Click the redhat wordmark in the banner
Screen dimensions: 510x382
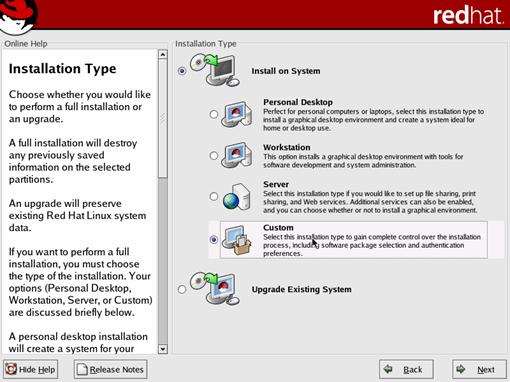coord(468,16)
